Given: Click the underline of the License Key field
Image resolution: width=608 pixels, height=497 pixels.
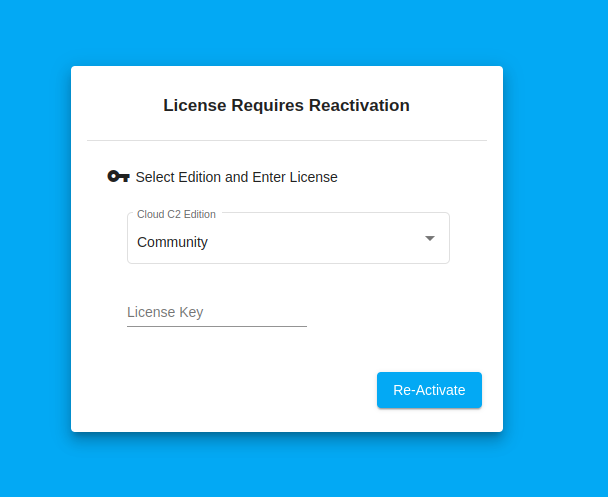Looking at the screenshot, I should click(x=216, y=326).
